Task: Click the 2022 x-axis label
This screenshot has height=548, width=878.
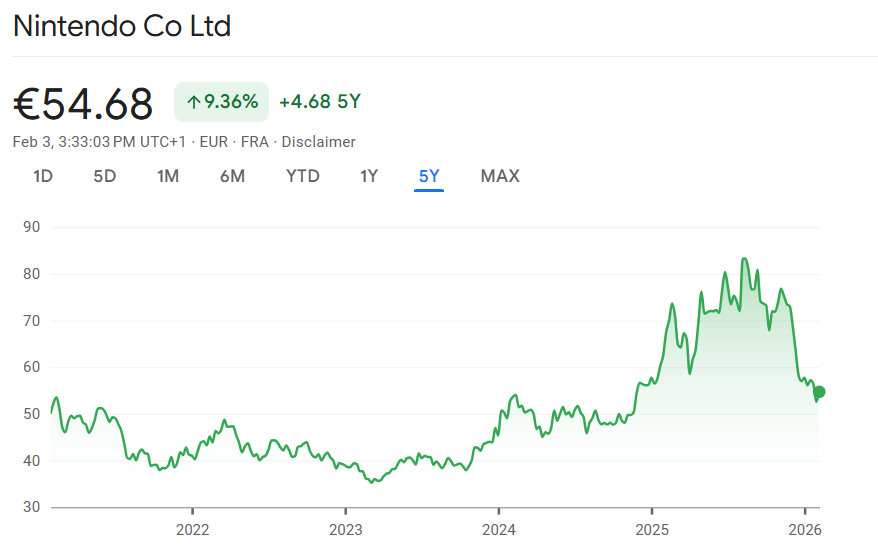Action: (192, 529)
